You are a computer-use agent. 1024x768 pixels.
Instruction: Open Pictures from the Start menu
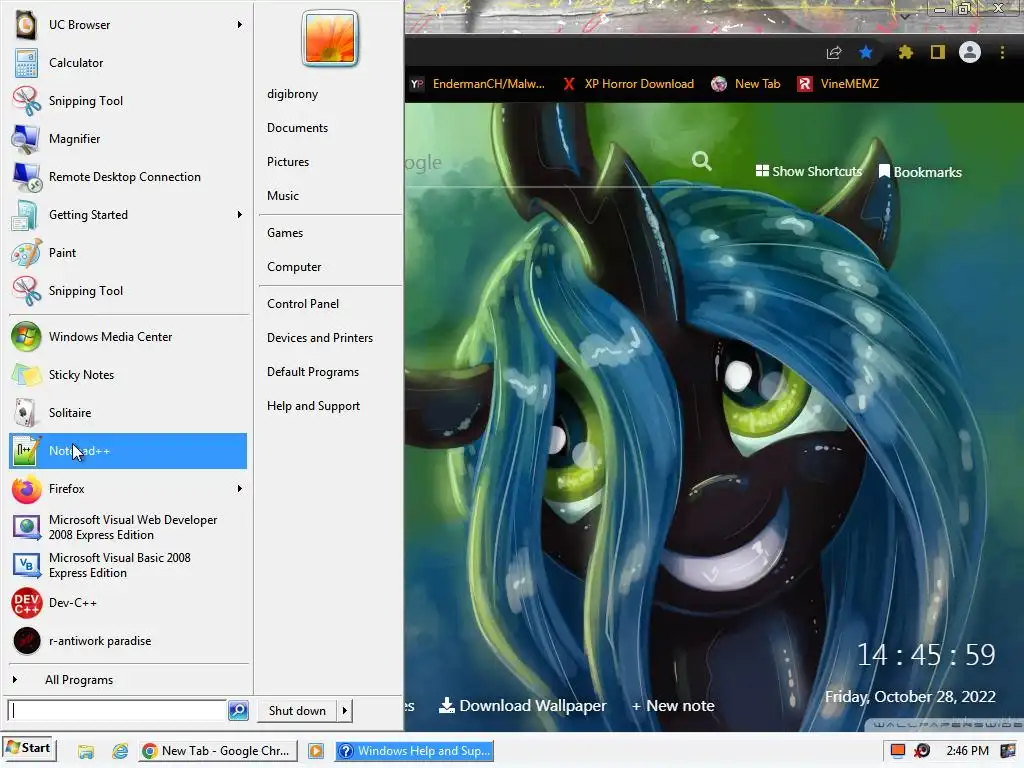tap(288, 162)
